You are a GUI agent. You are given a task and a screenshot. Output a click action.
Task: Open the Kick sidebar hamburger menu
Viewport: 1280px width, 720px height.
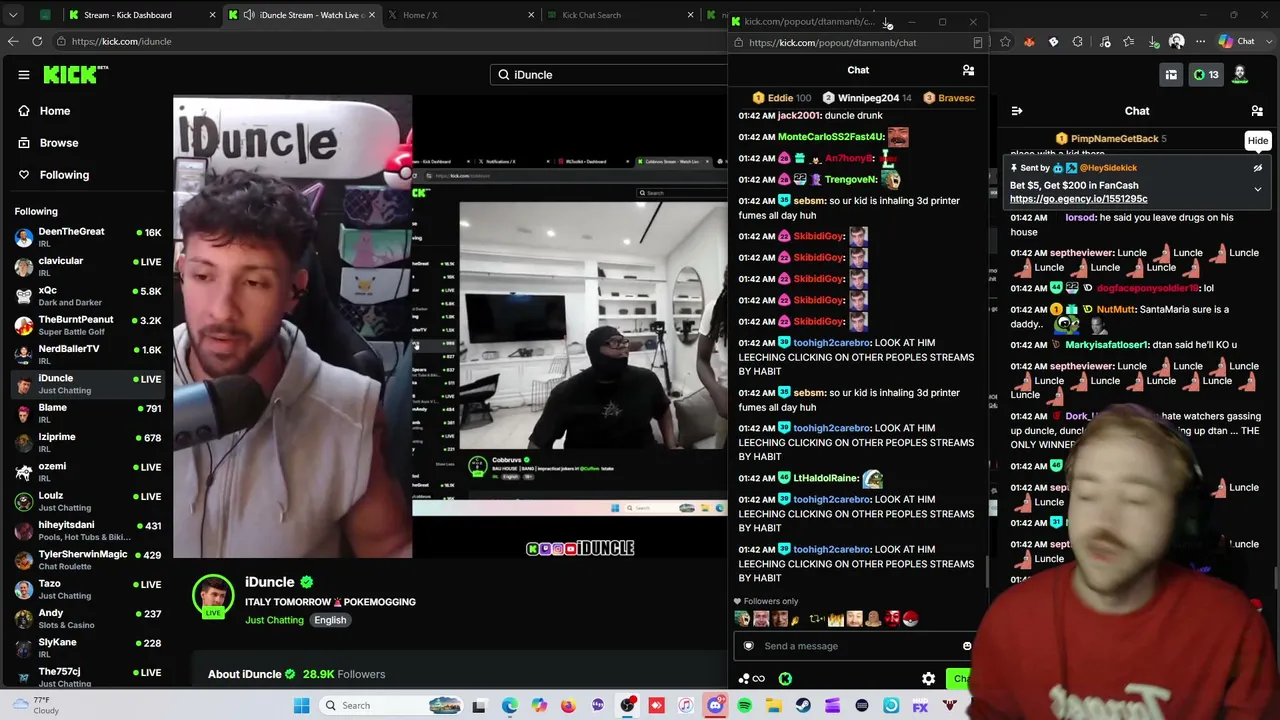24,74
